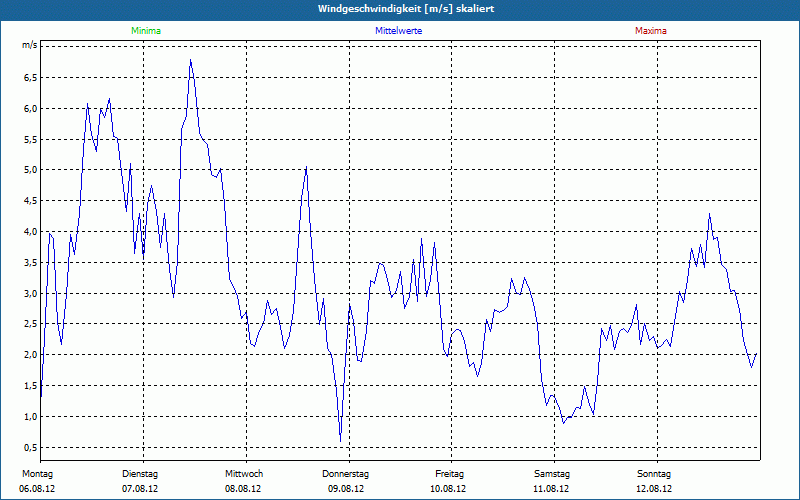Screen dimensions: 800x500
Task: Click the date 11.08.12
Action: click(551, 489)
